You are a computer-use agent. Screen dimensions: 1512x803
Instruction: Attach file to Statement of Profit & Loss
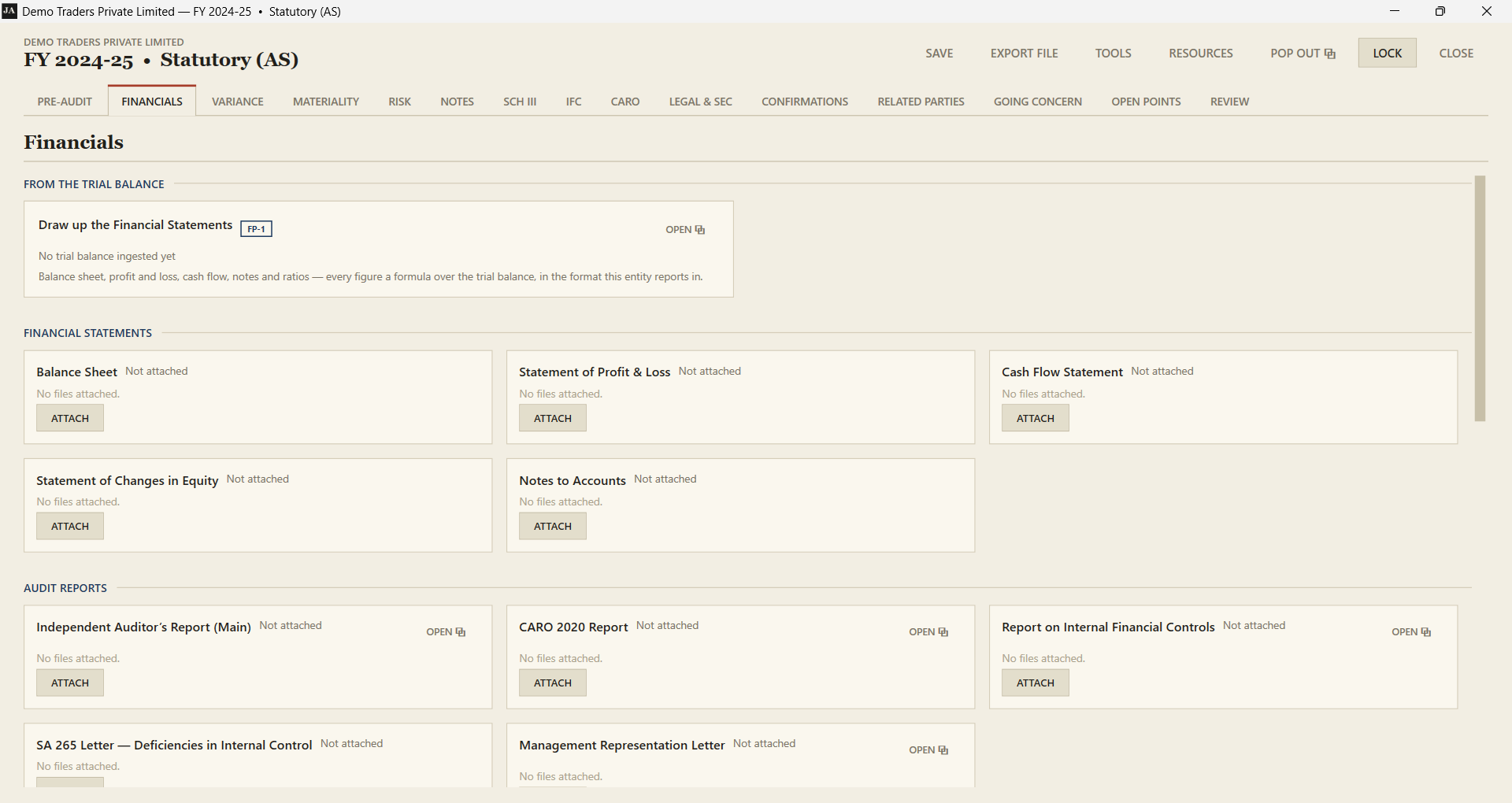point(553,418)
